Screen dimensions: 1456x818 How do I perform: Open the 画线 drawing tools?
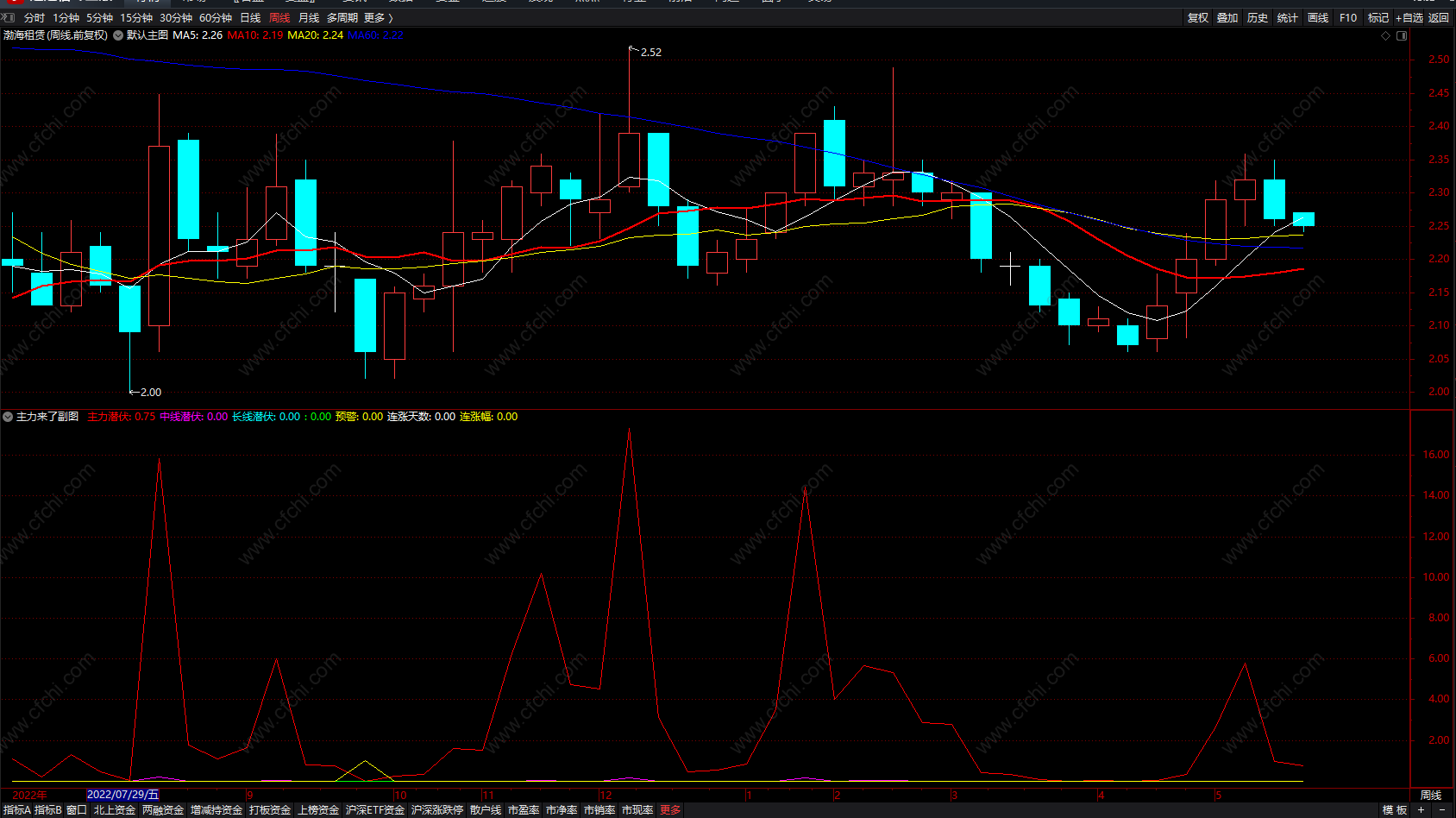click(x=1318, y=18)
